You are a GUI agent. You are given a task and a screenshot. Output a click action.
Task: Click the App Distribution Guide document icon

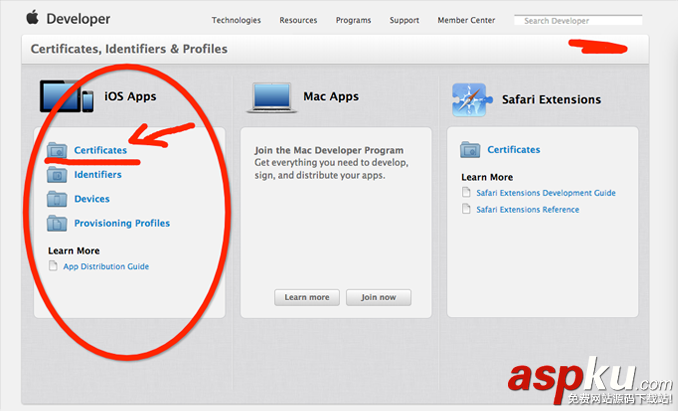[53, 265]
